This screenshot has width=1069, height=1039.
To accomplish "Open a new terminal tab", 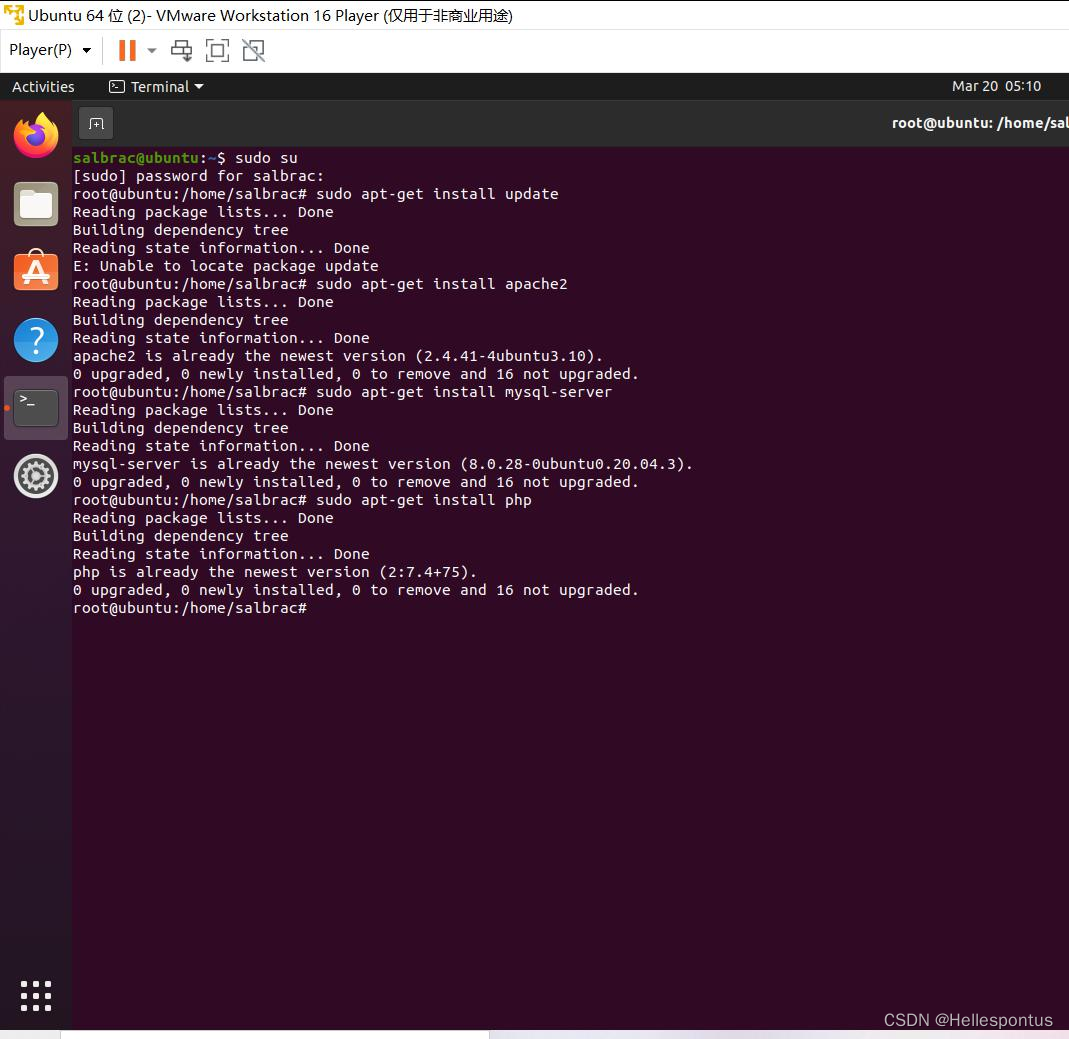I will [x=95, y=122].
